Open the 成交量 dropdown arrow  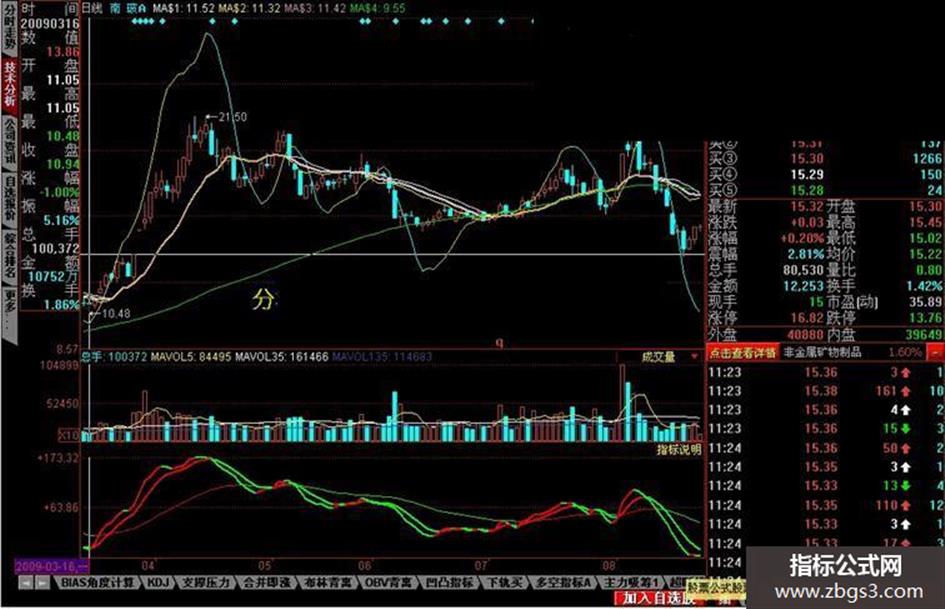694,357
